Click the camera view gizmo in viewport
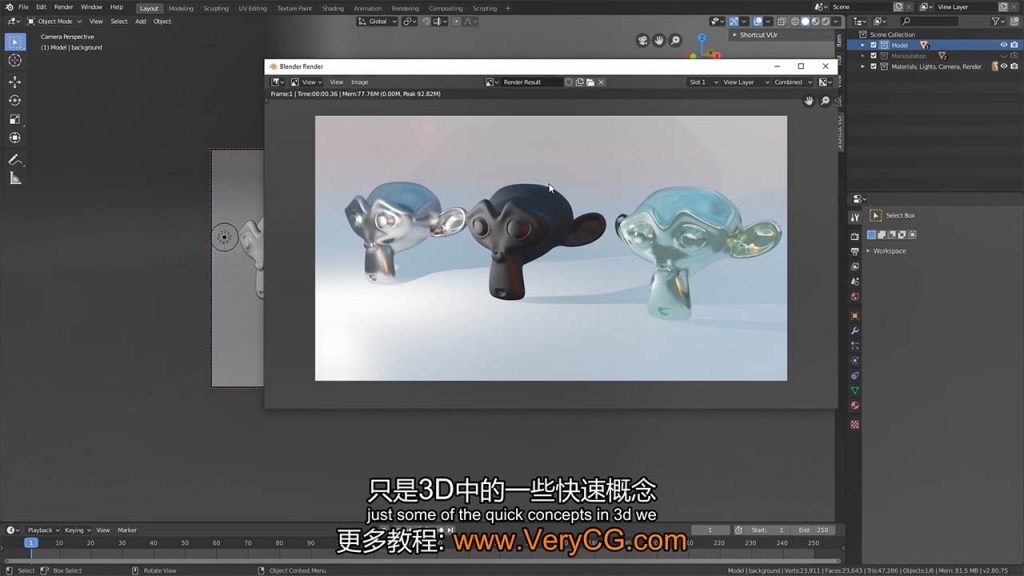 pyautogui.click(x=643, y=41)
